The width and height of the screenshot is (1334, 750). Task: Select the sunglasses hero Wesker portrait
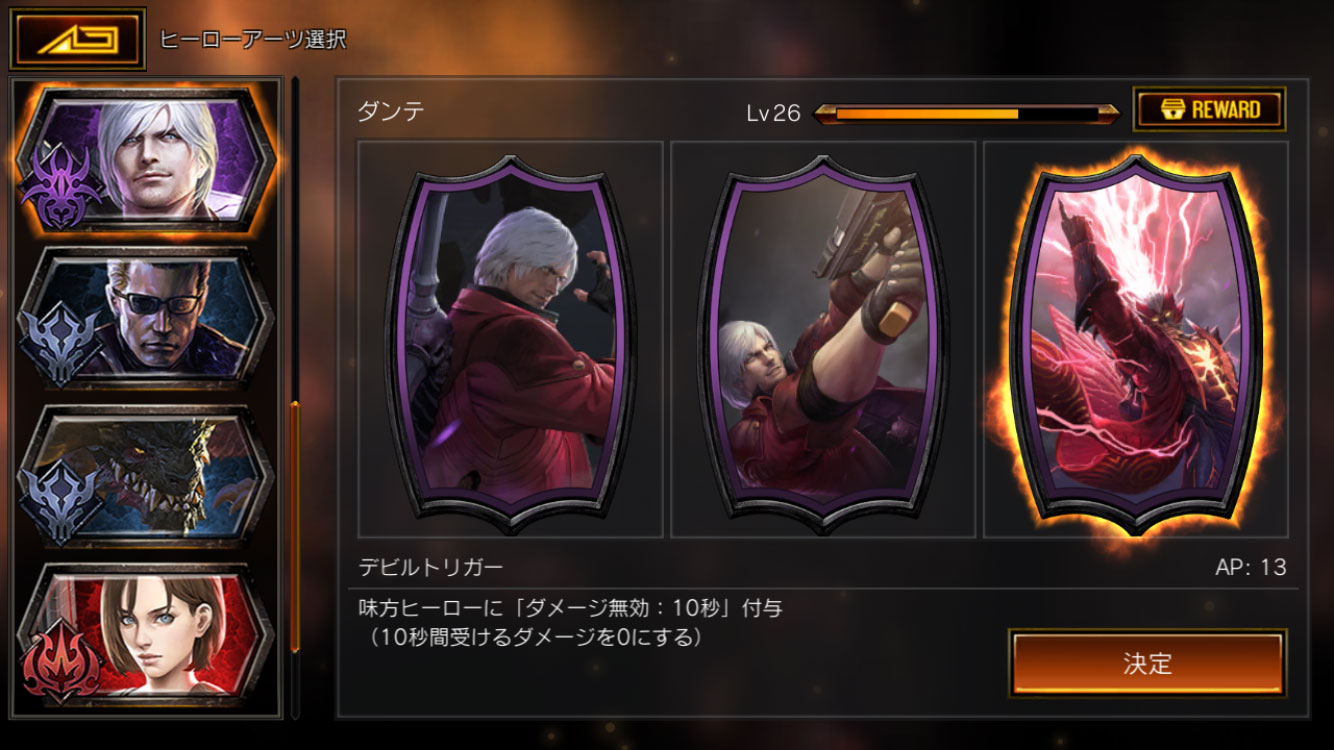(146, 318)
